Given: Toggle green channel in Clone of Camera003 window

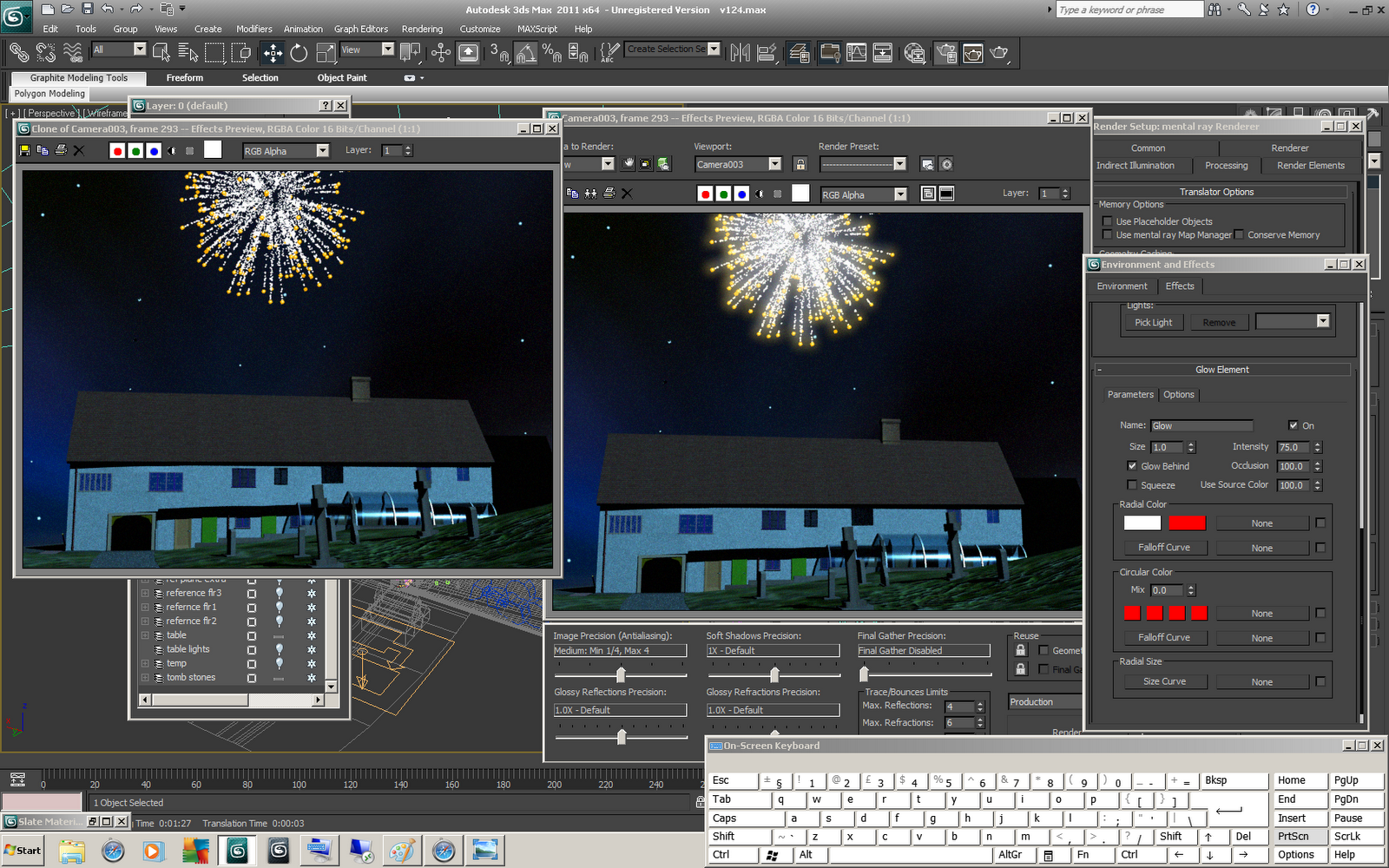Looking at the screenshot, I should 135,151.
